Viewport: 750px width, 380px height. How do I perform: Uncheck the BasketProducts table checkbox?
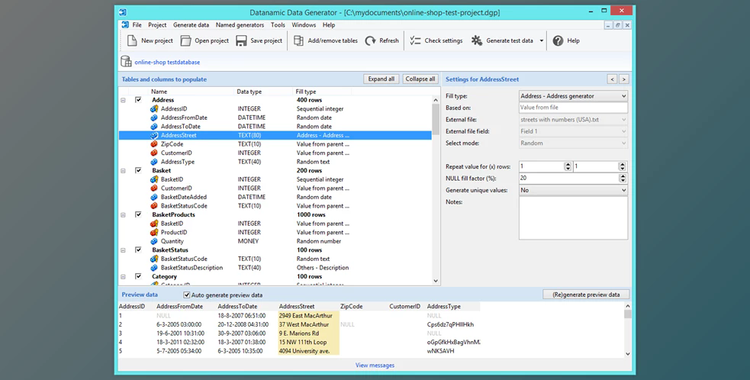(x=138, y=214)
